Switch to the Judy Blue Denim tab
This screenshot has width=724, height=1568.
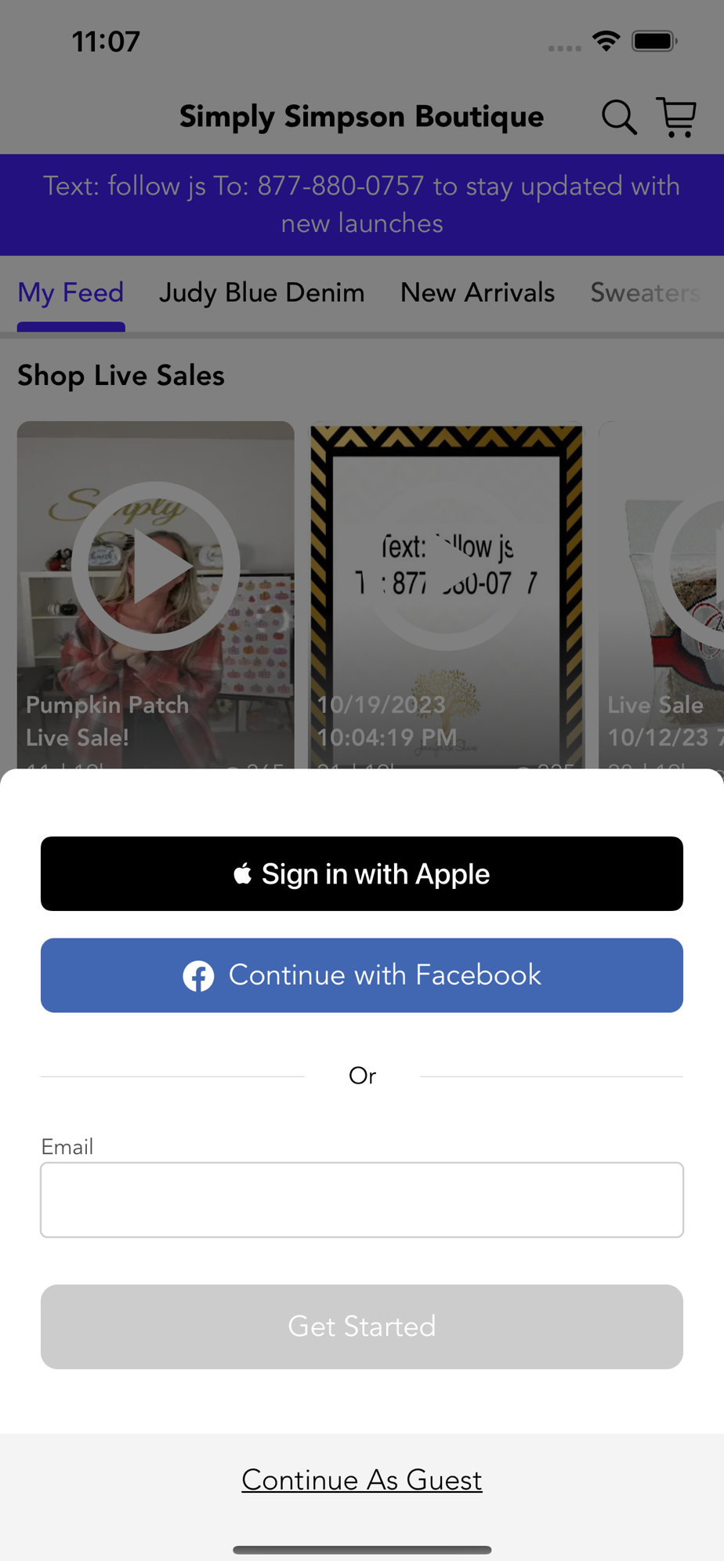click(262, 293)
